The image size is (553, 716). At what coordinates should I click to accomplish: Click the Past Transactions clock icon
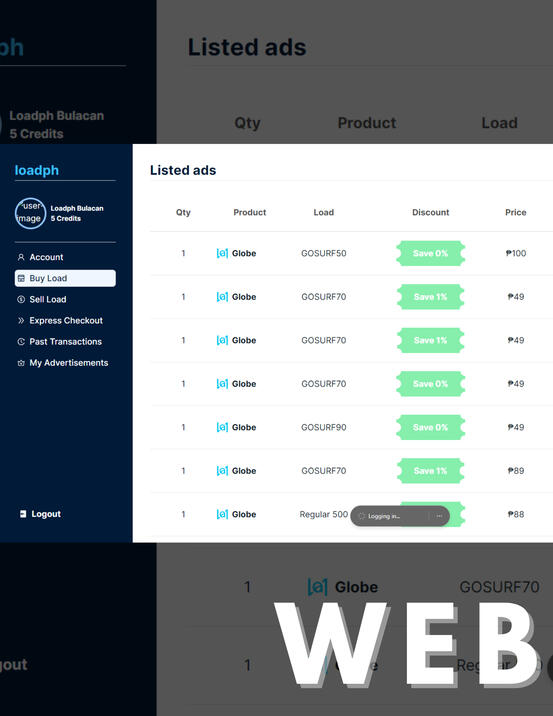point(21,342)
